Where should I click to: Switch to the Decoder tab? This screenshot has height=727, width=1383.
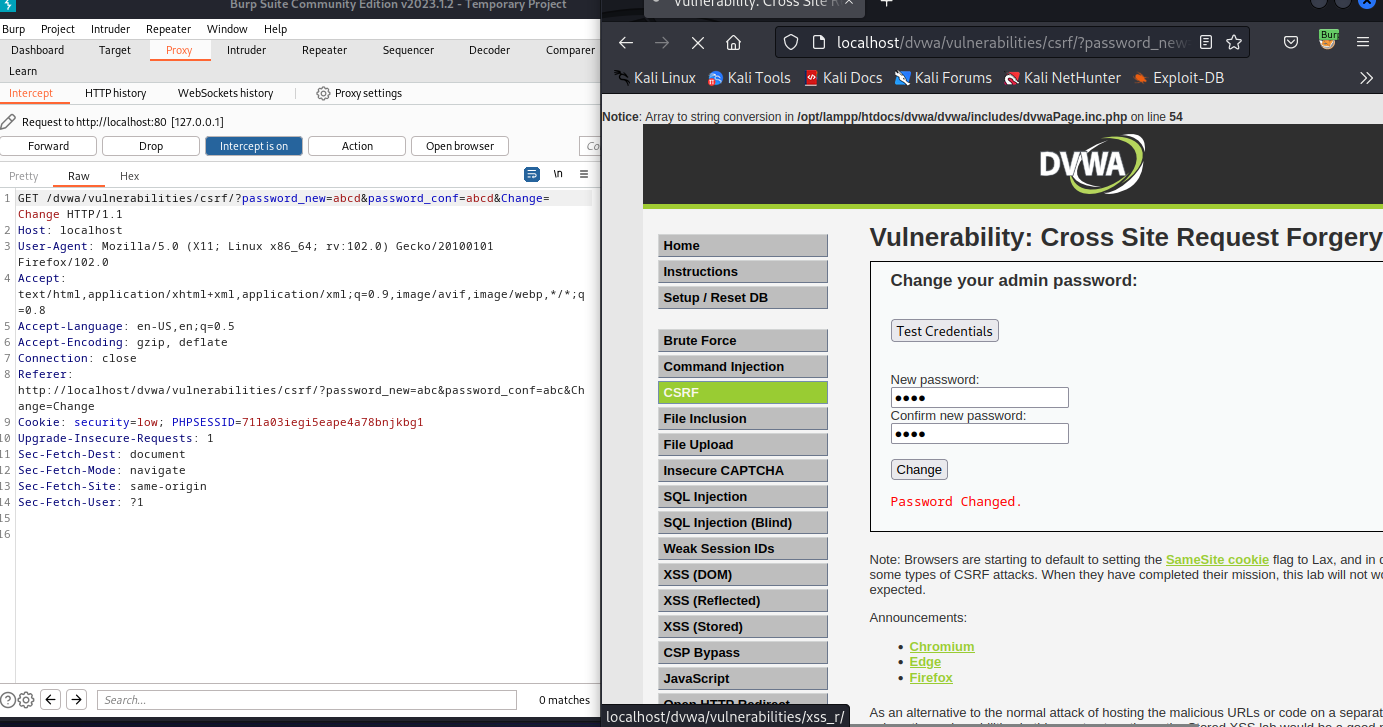click(489, 50)
